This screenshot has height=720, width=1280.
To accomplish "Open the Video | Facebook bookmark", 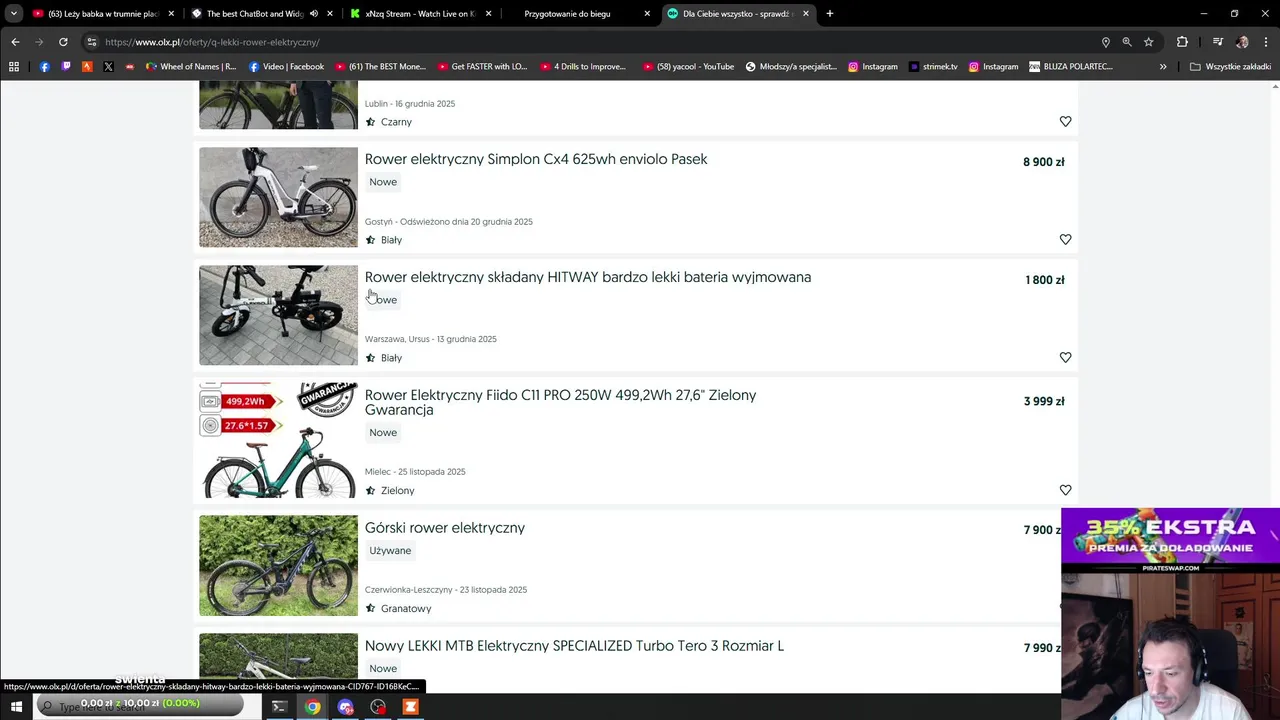I will 286,67.
